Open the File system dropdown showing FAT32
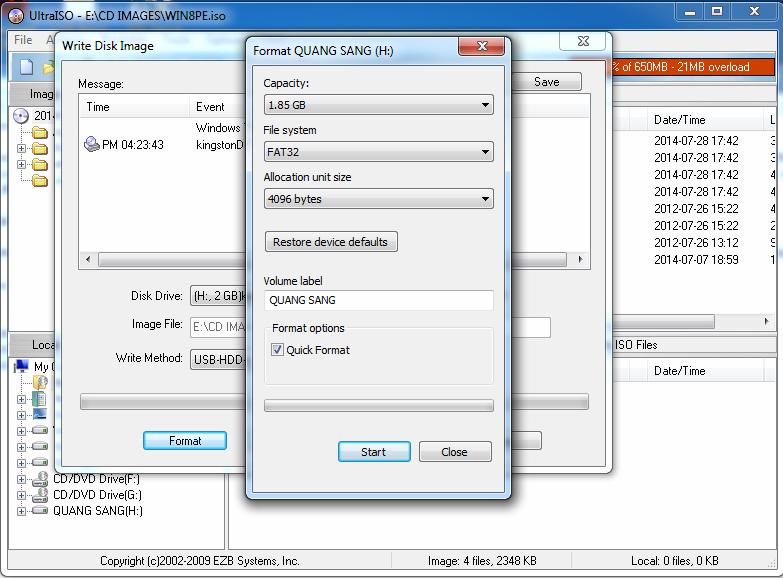The width and height of the screenshot is (783, 578). pyautogui.click(x=379, y=152)
